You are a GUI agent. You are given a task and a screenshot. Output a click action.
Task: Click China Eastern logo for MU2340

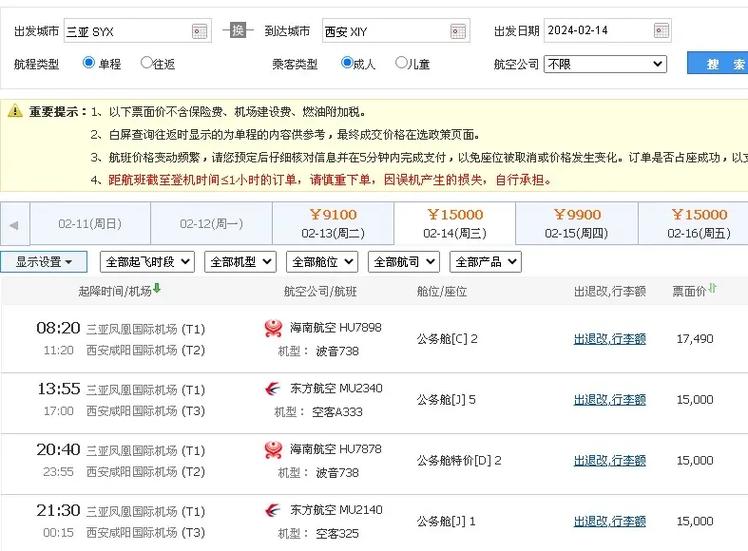coord(273,389)
